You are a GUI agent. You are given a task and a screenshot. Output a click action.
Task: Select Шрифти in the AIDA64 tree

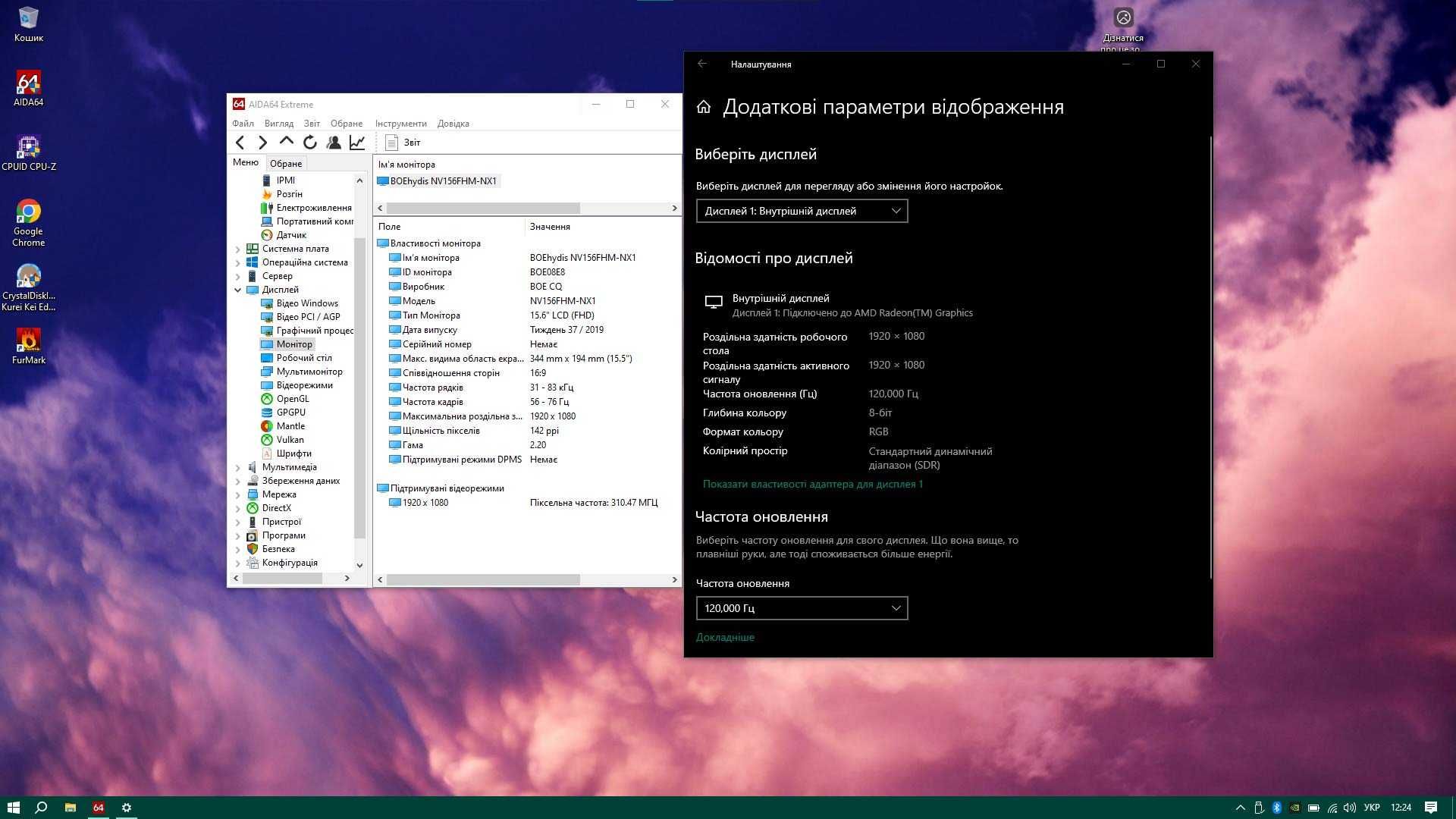[293, 453]
